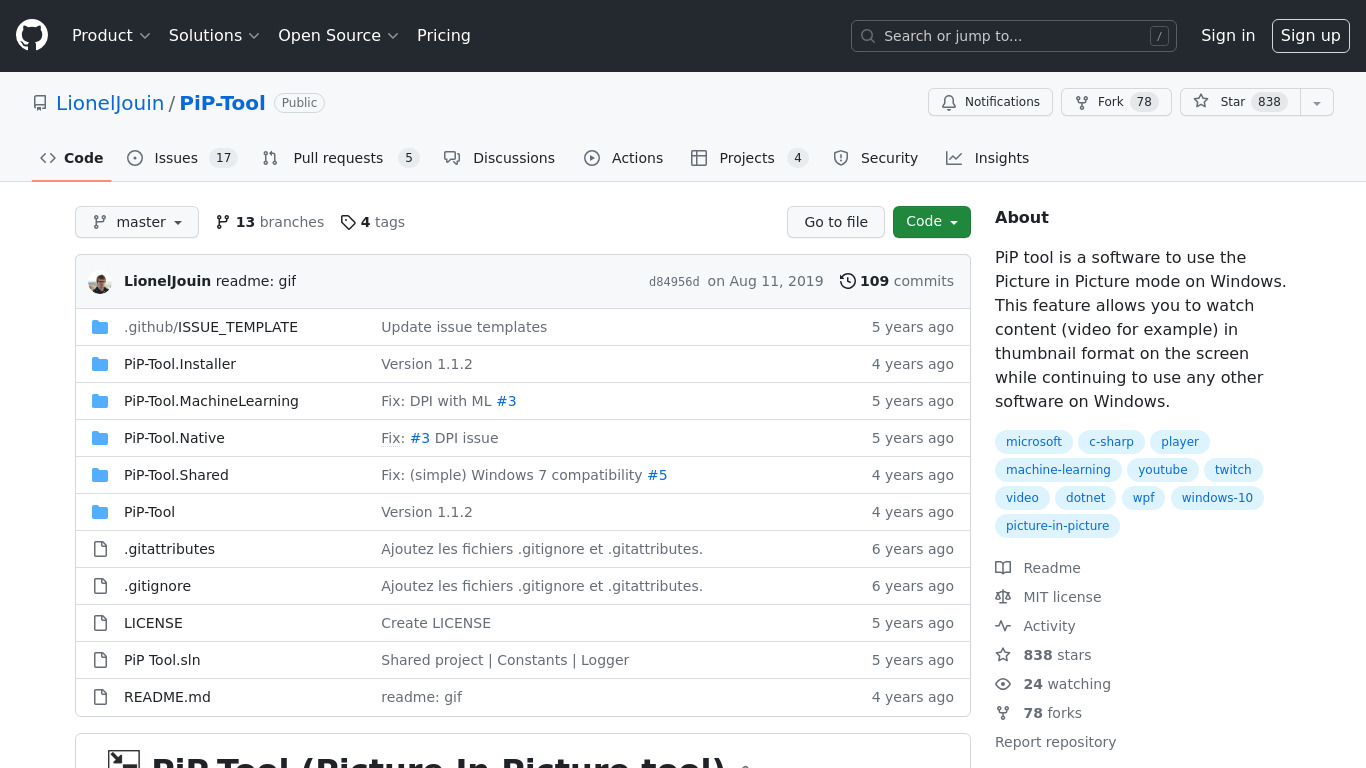
Task: Open the .gitignore file
Action: [x=157, y=586]
